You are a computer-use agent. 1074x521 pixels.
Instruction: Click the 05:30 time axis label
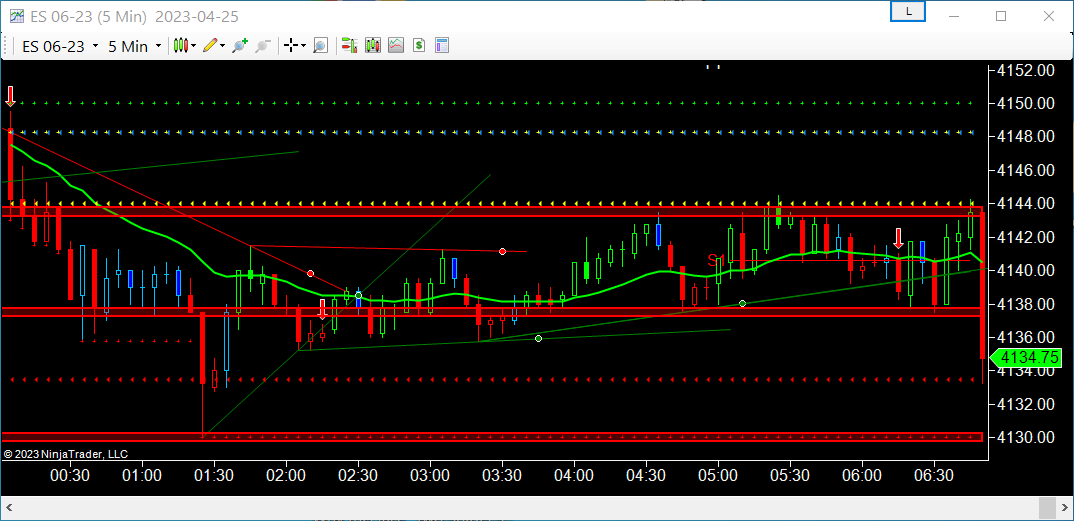tap(790, 474)
